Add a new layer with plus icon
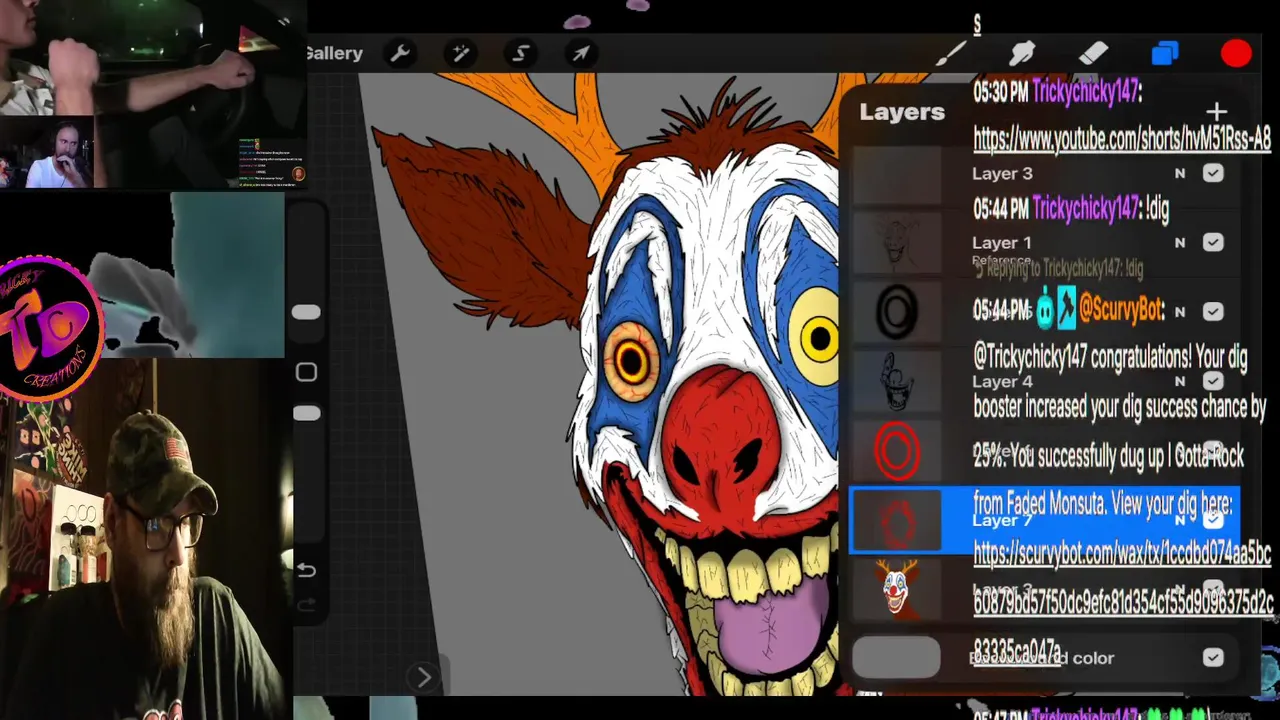 (1216, 112)
